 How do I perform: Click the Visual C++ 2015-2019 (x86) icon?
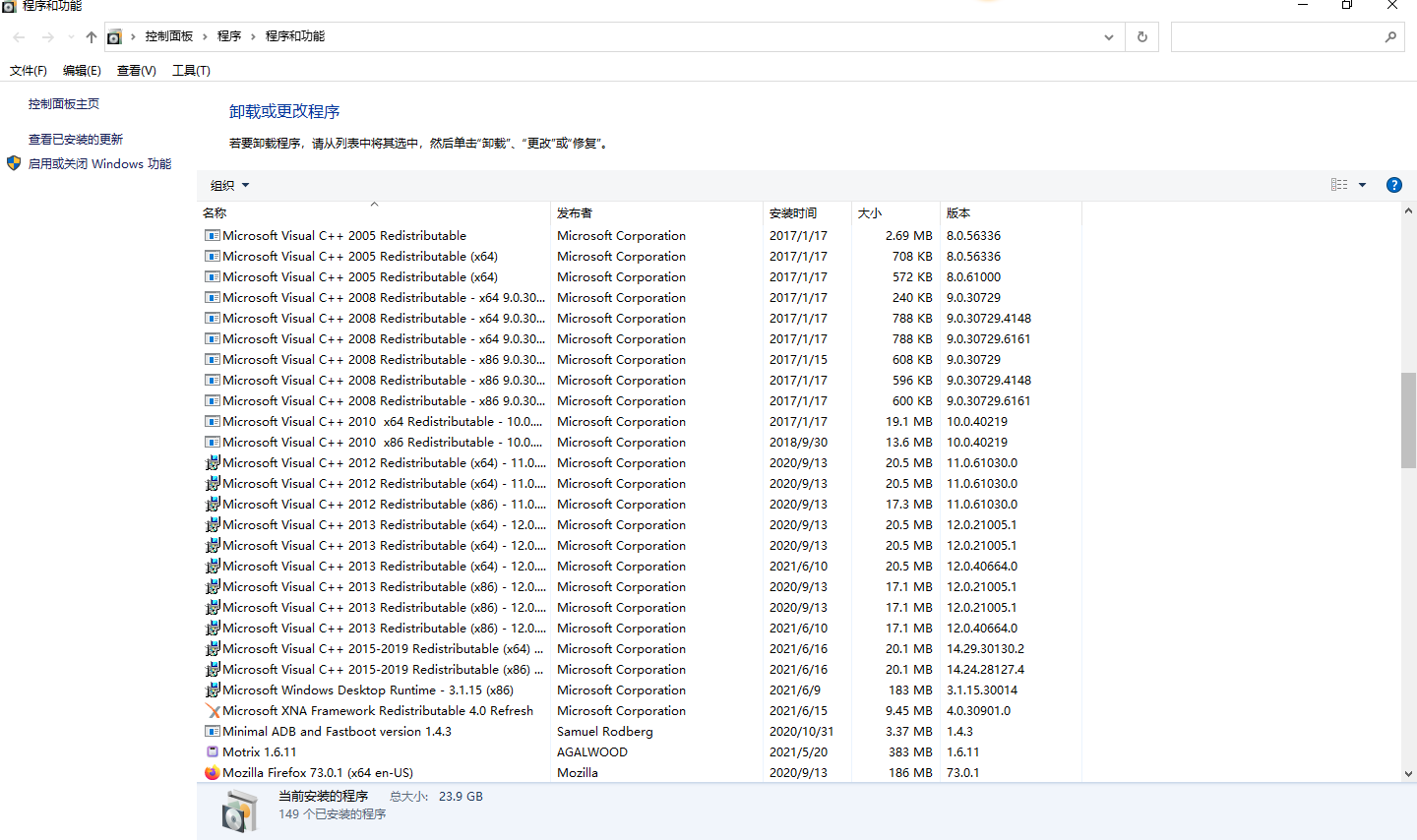(212, 669)
